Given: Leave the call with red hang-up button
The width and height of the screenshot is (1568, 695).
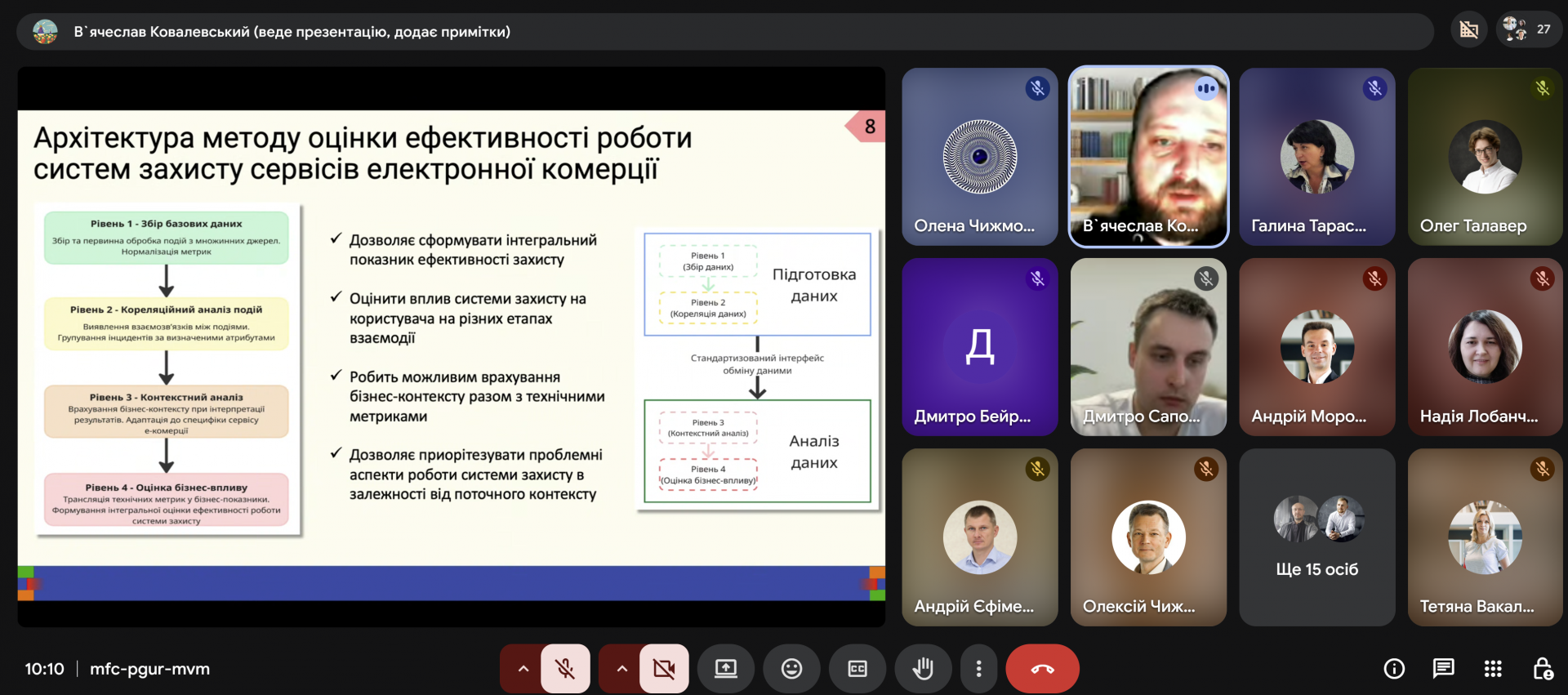Looking at the screenshot, I should (x=1042, y=669).
